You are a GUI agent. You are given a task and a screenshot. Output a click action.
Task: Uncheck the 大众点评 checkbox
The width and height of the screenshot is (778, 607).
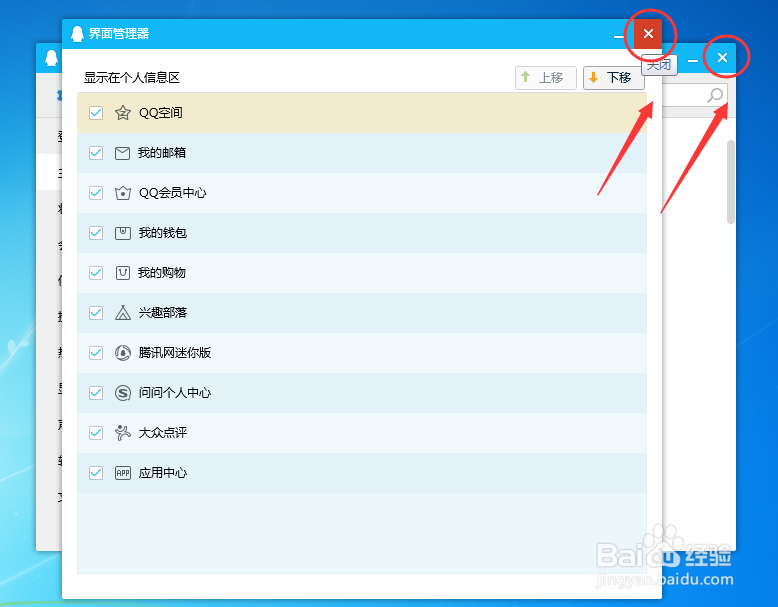96,433
